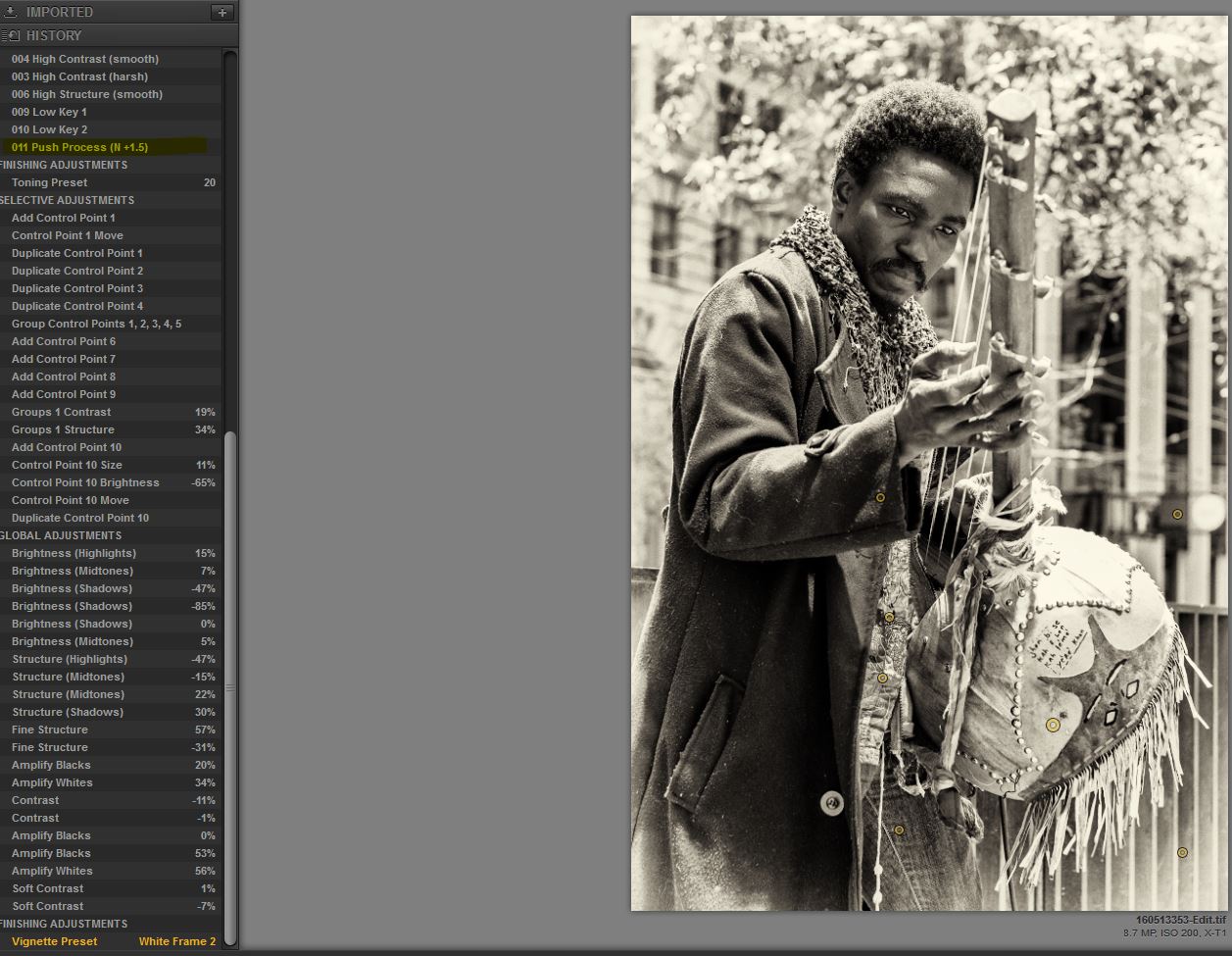Select control point on the lower right fence
Viewport: 1232px width, 956px height.
tap(1182, 853)
